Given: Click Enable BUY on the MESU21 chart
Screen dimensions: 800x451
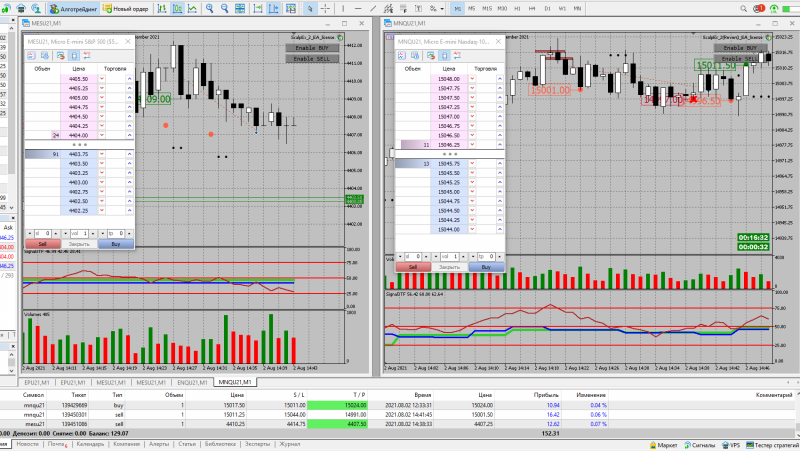Looking at the screenshot, I should pyautogui.click(x=312, y=48).
